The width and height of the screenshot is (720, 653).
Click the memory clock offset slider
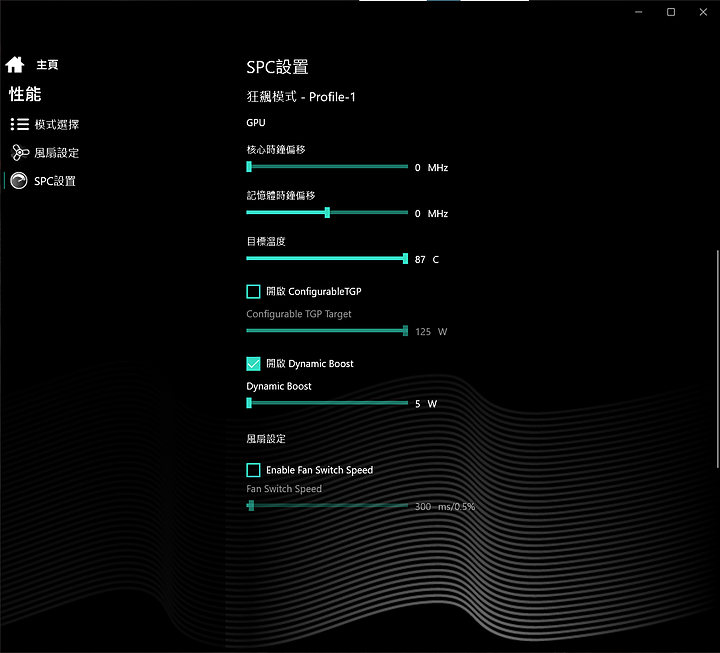pyautogui.click(x=327, y=212)
